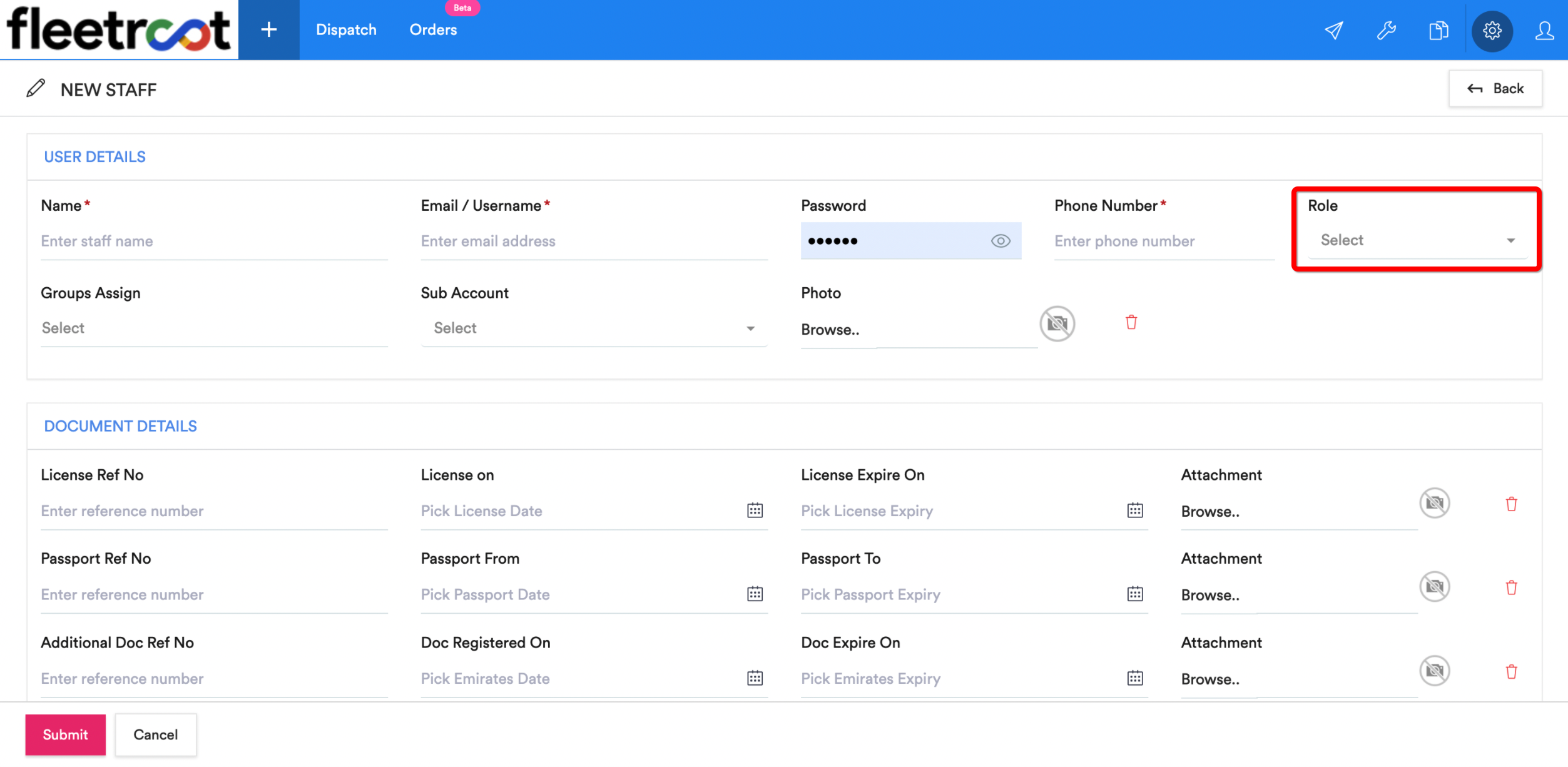
Task: Open the wrench maintenance icon
Action: click(1386, 30)
